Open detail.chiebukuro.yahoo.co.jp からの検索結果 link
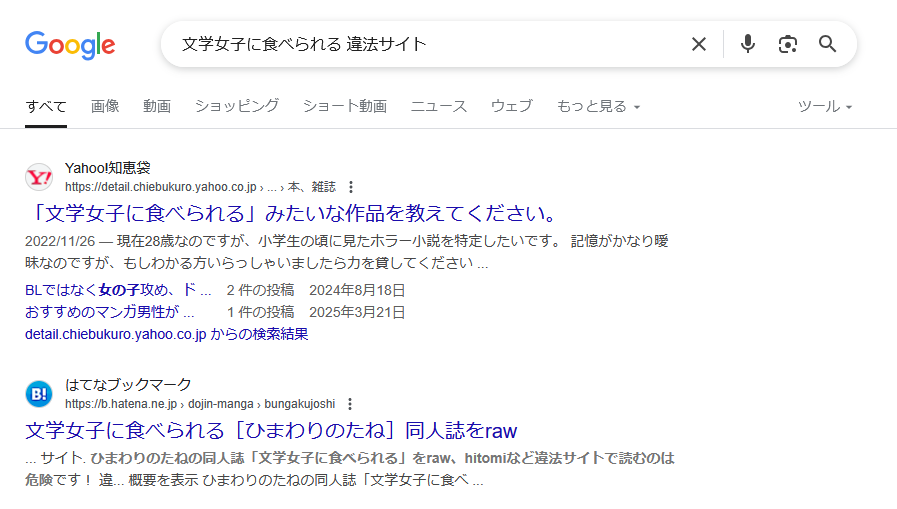 166,334
